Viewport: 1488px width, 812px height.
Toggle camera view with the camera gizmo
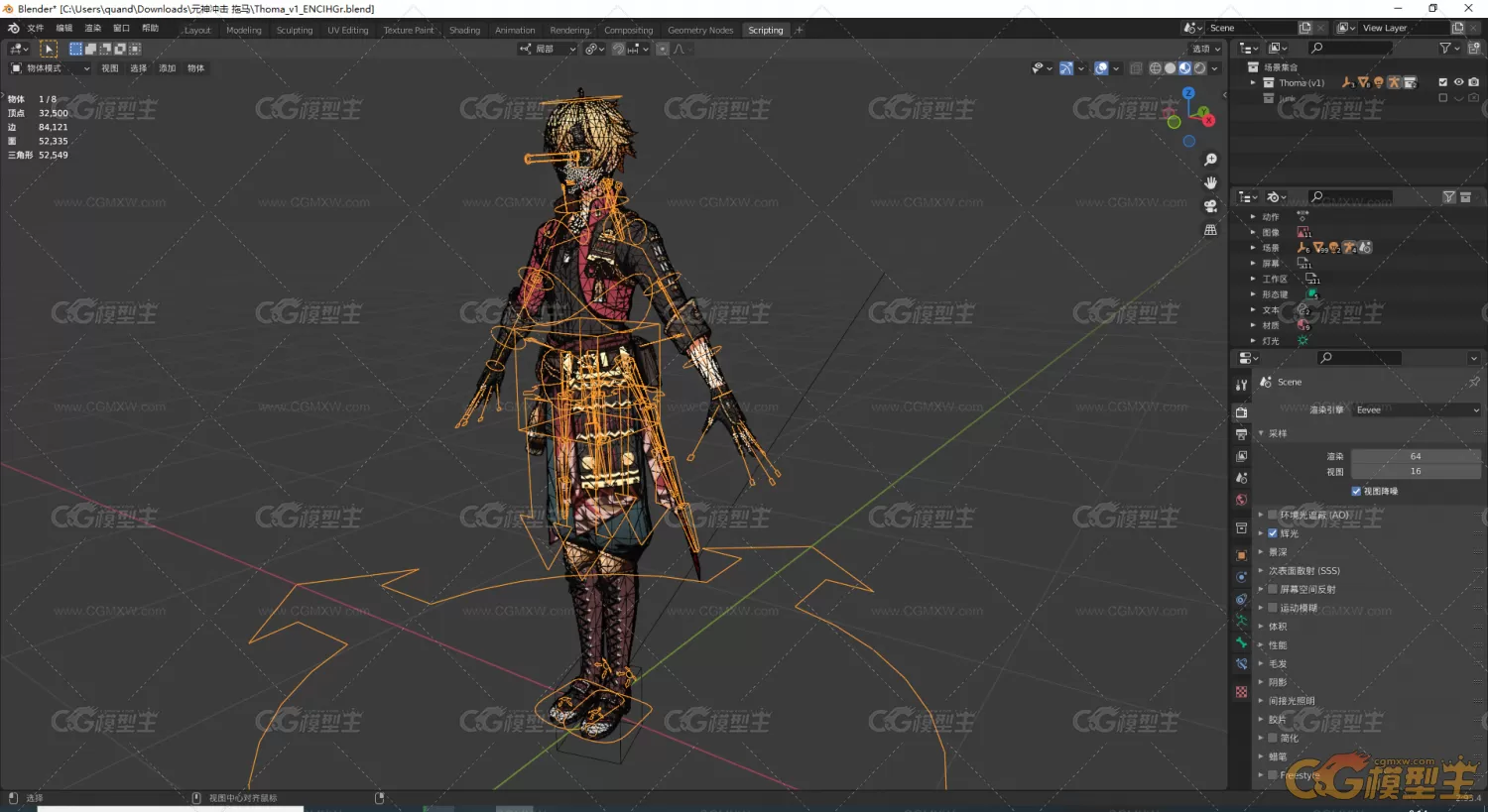[1210, 206]
